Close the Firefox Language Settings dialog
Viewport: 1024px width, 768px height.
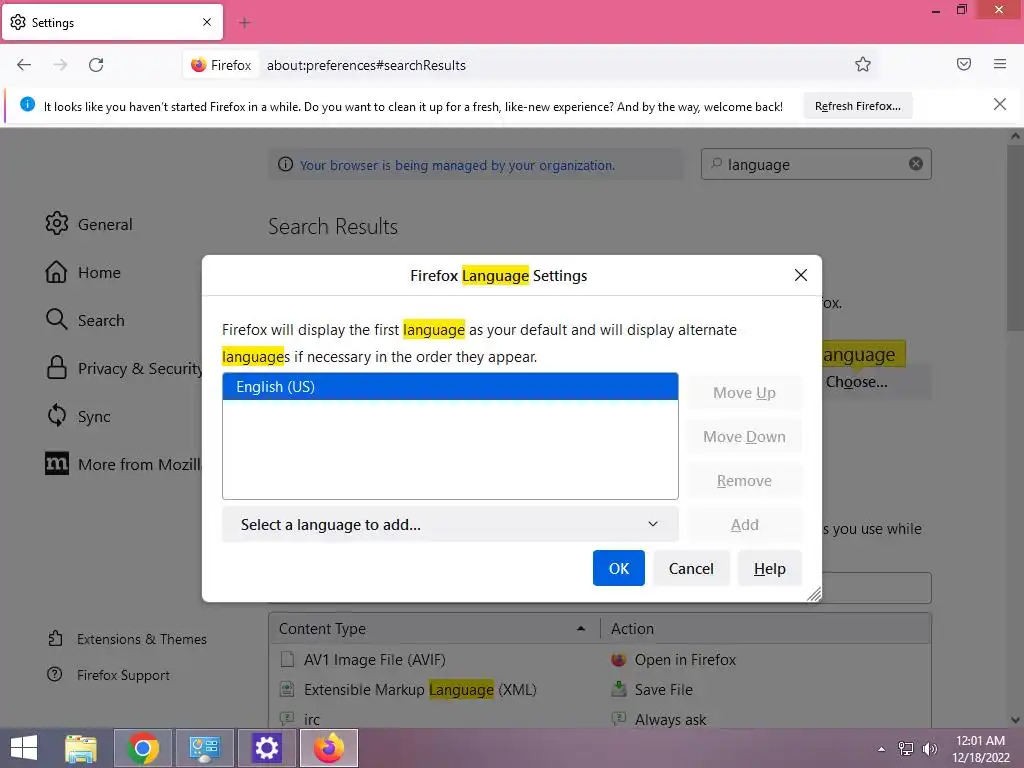point(801,275)
